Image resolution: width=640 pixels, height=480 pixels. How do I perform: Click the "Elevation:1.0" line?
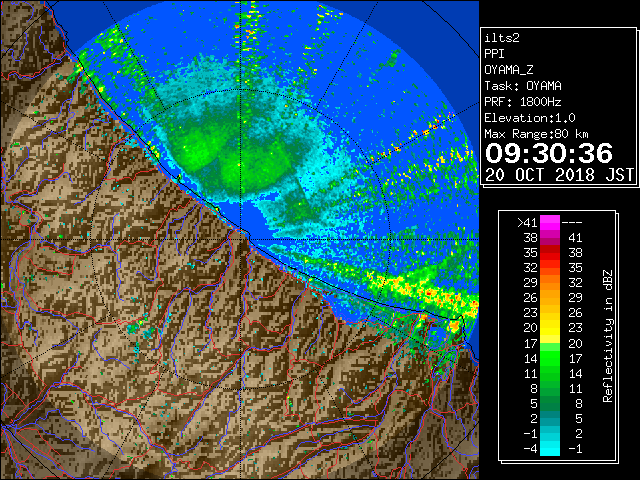click(530, 118)
